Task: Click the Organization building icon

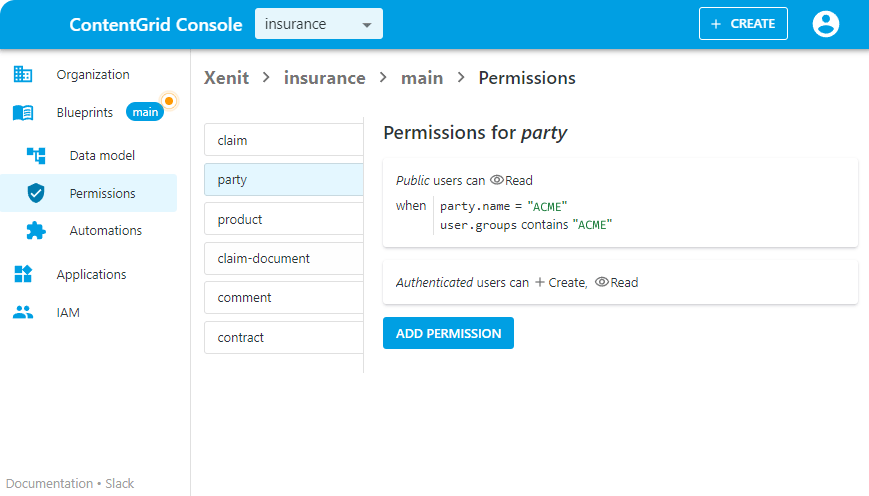Action: 23,74
